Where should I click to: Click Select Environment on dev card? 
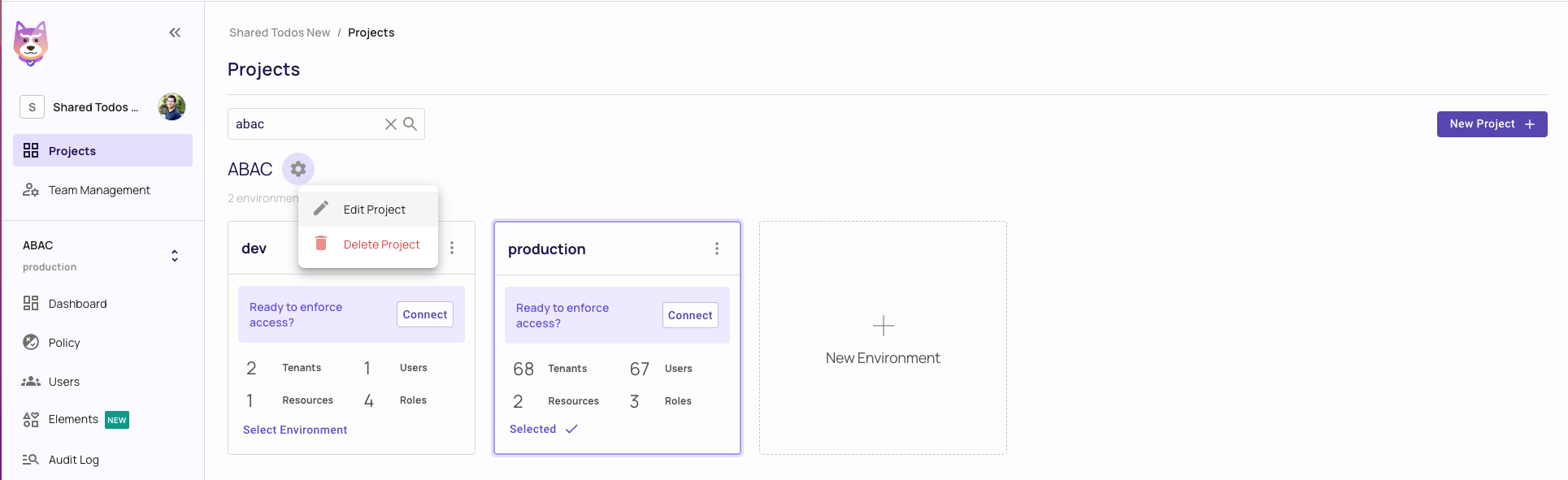(295, 430)
